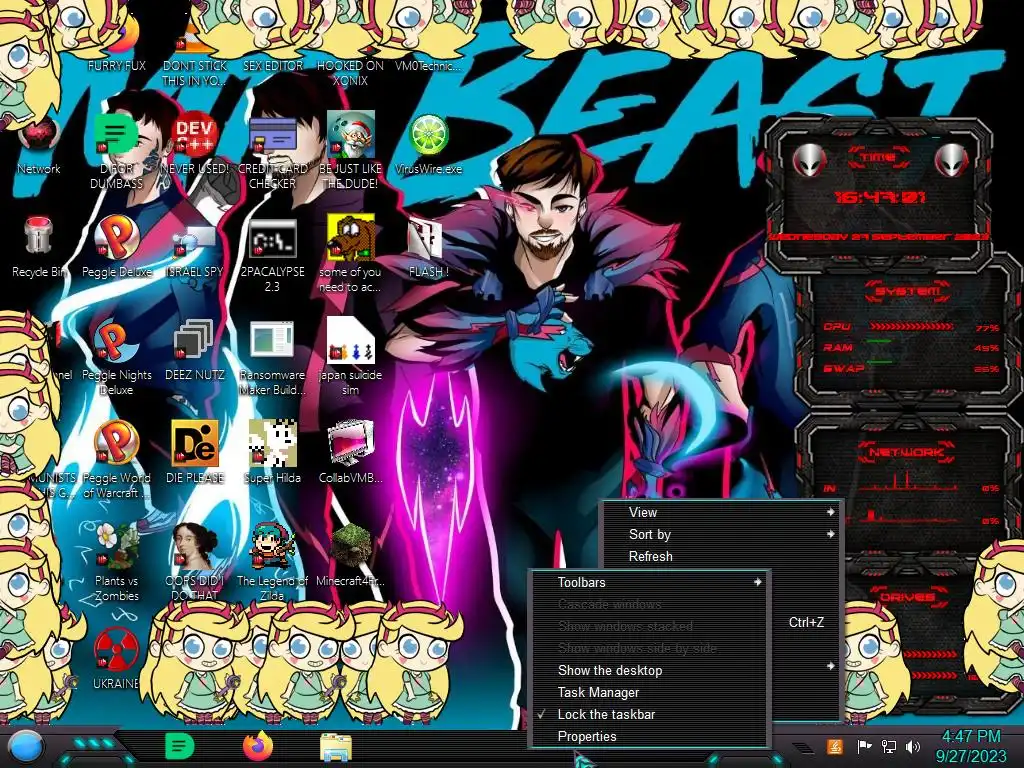Screen dimensions: 1024x768
Task: Choose Refresh in the desktop context menu
Action: click(722, 556)
